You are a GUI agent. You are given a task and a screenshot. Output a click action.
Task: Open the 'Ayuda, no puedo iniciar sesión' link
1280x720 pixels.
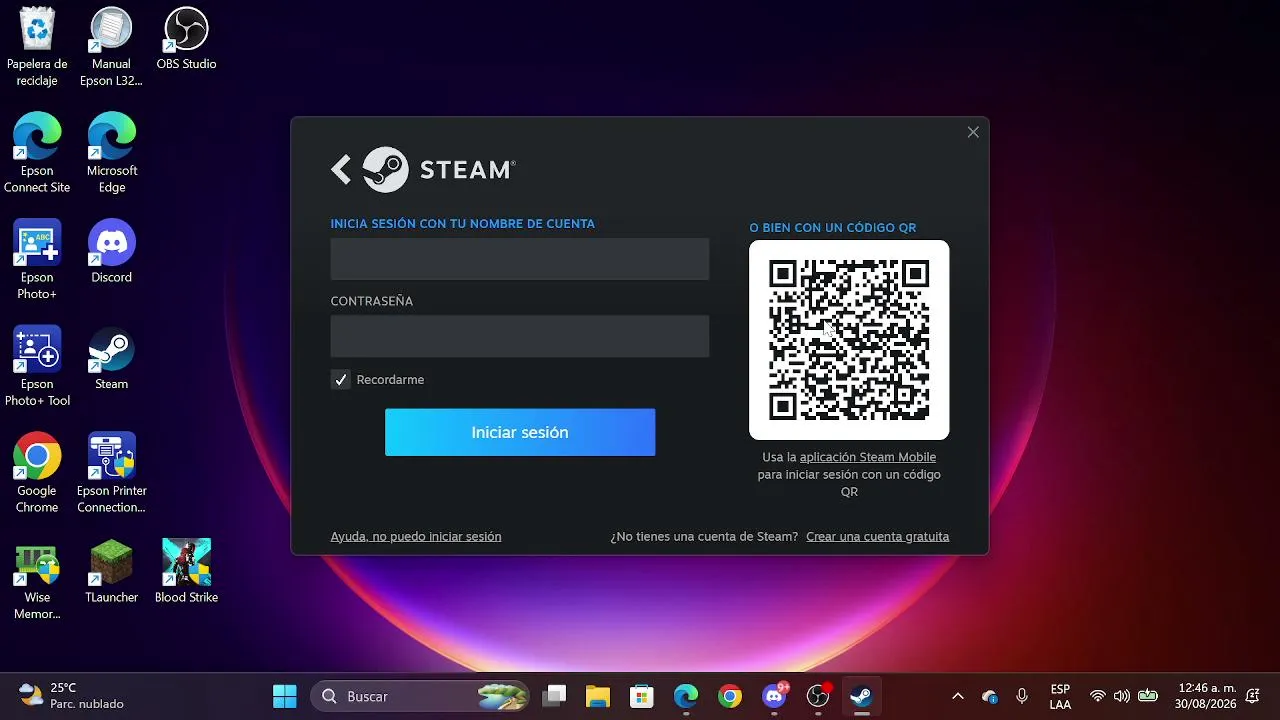pos(416,537)
